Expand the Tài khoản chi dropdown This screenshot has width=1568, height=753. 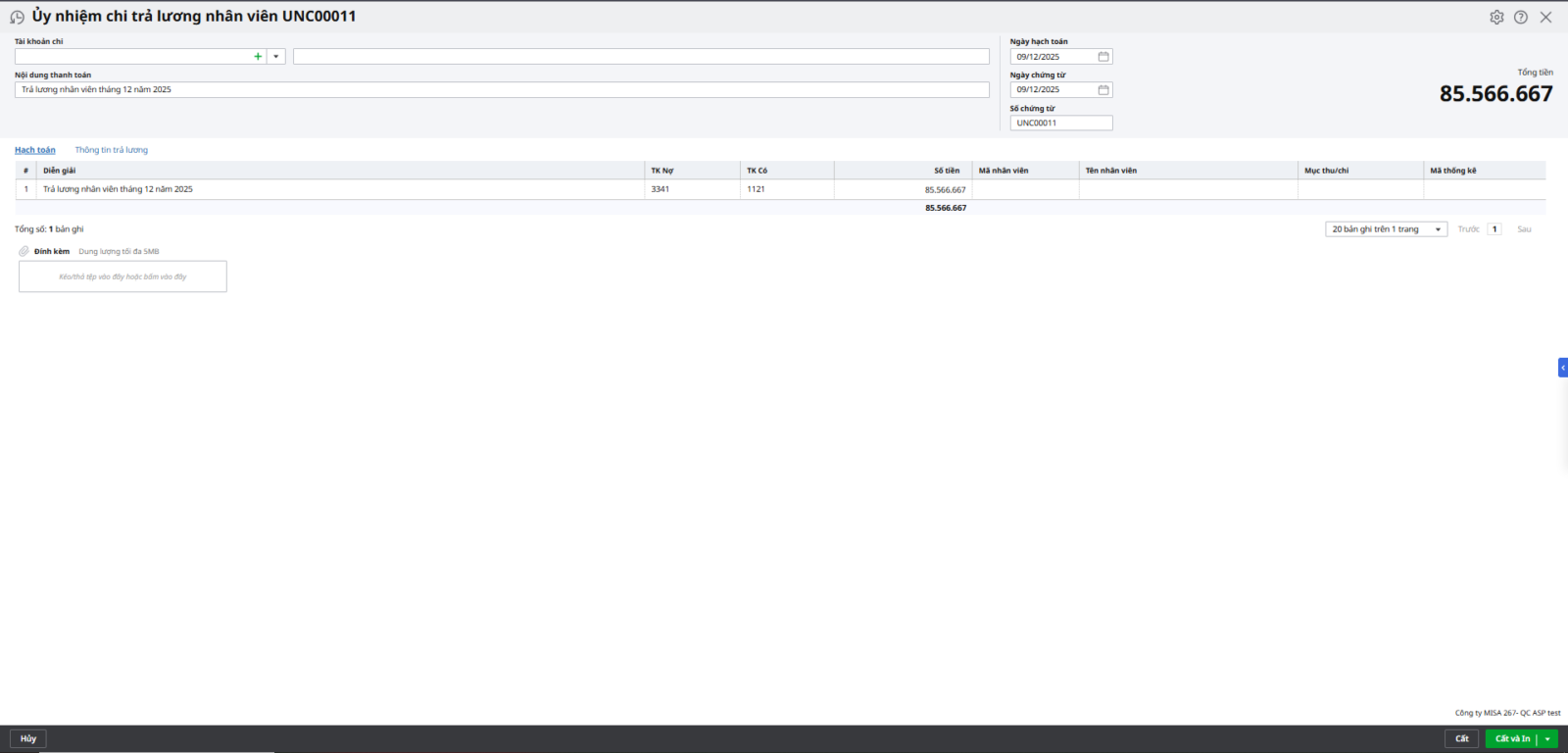tap(276, 57)
